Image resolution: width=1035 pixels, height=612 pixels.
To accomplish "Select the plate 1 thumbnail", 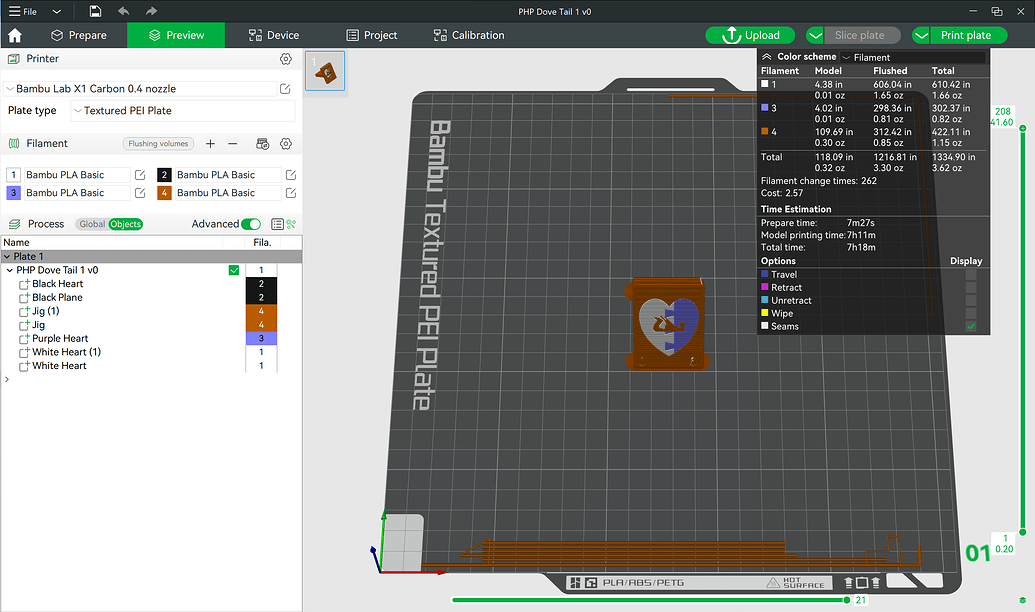I will tap(325, 71).
